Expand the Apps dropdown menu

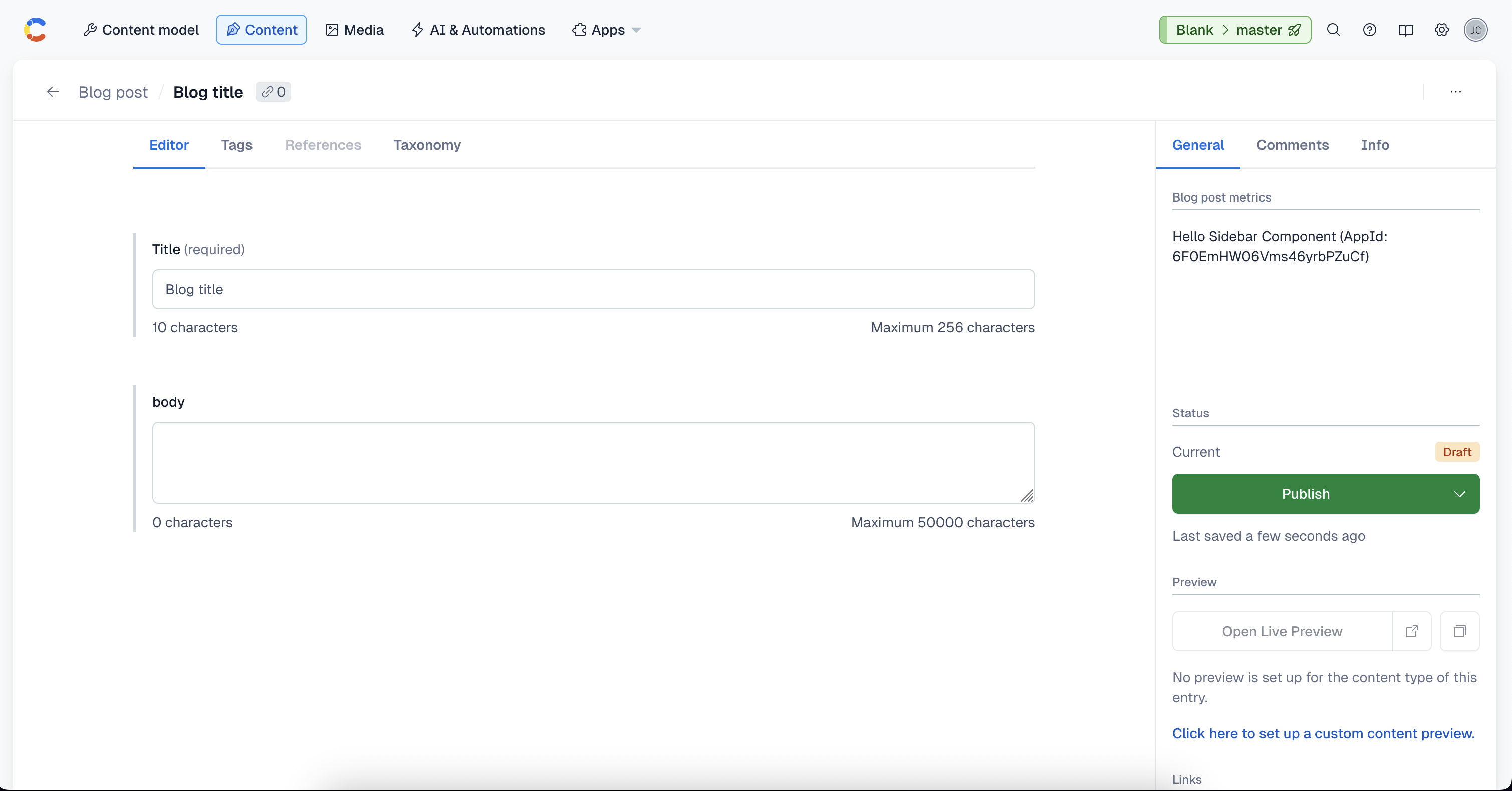click(606, 30)
